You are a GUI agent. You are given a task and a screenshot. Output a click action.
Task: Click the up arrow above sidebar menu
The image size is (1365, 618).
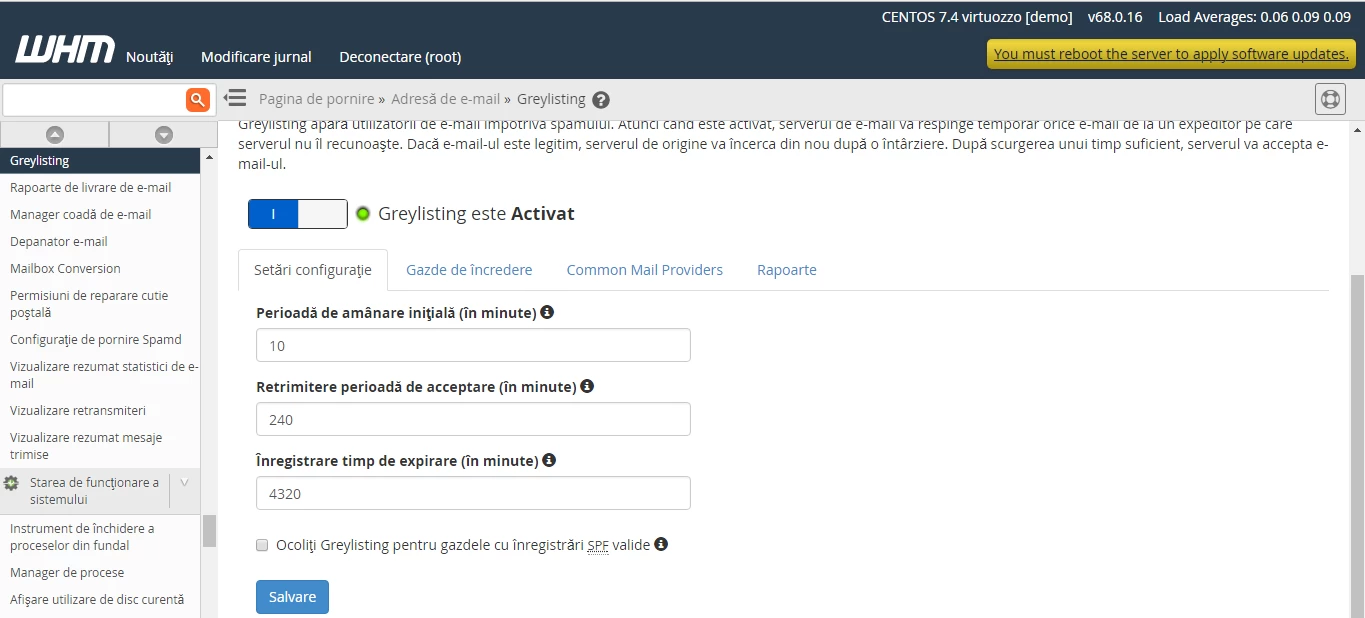point(55,133)
